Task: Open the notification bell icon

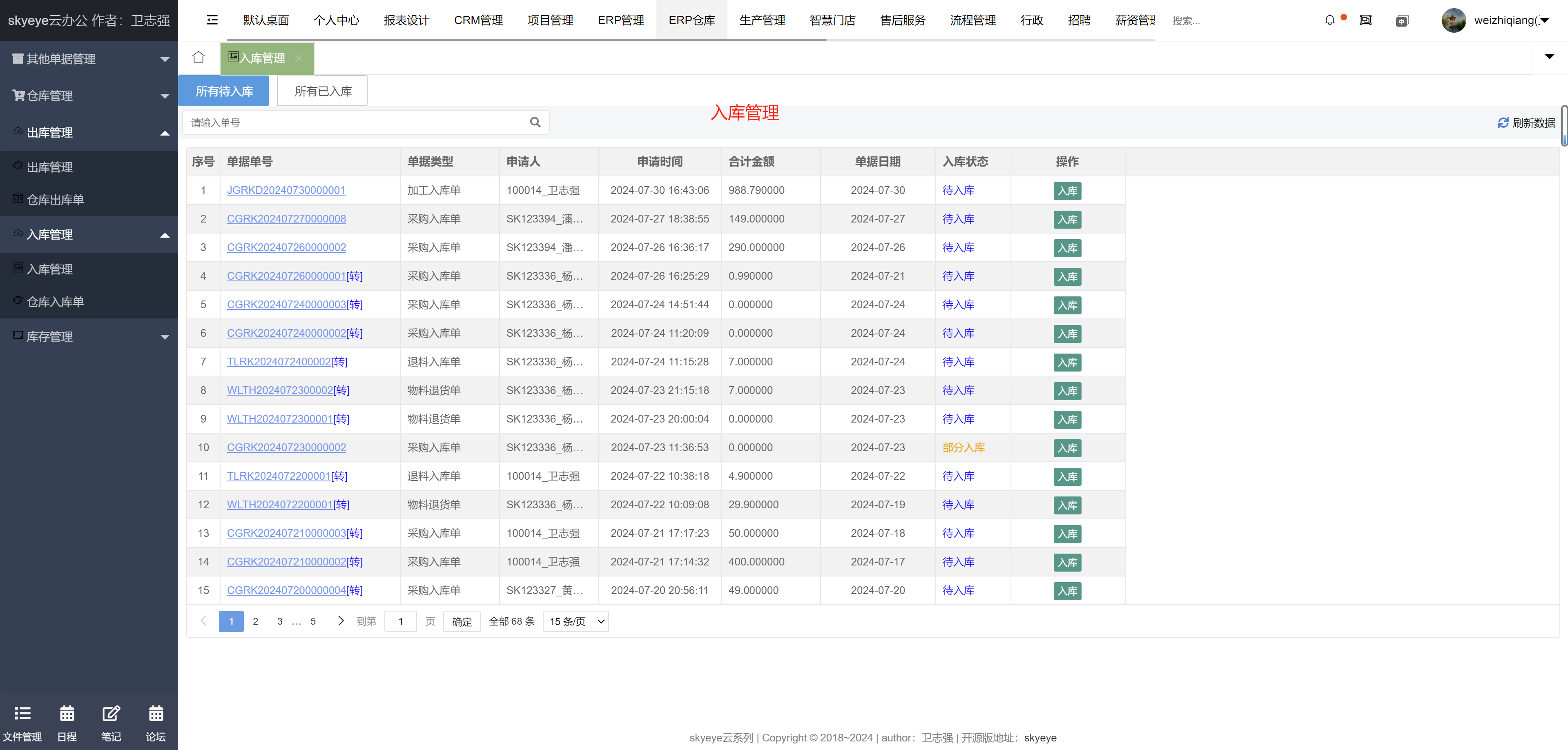Action: coord(1329,20)
